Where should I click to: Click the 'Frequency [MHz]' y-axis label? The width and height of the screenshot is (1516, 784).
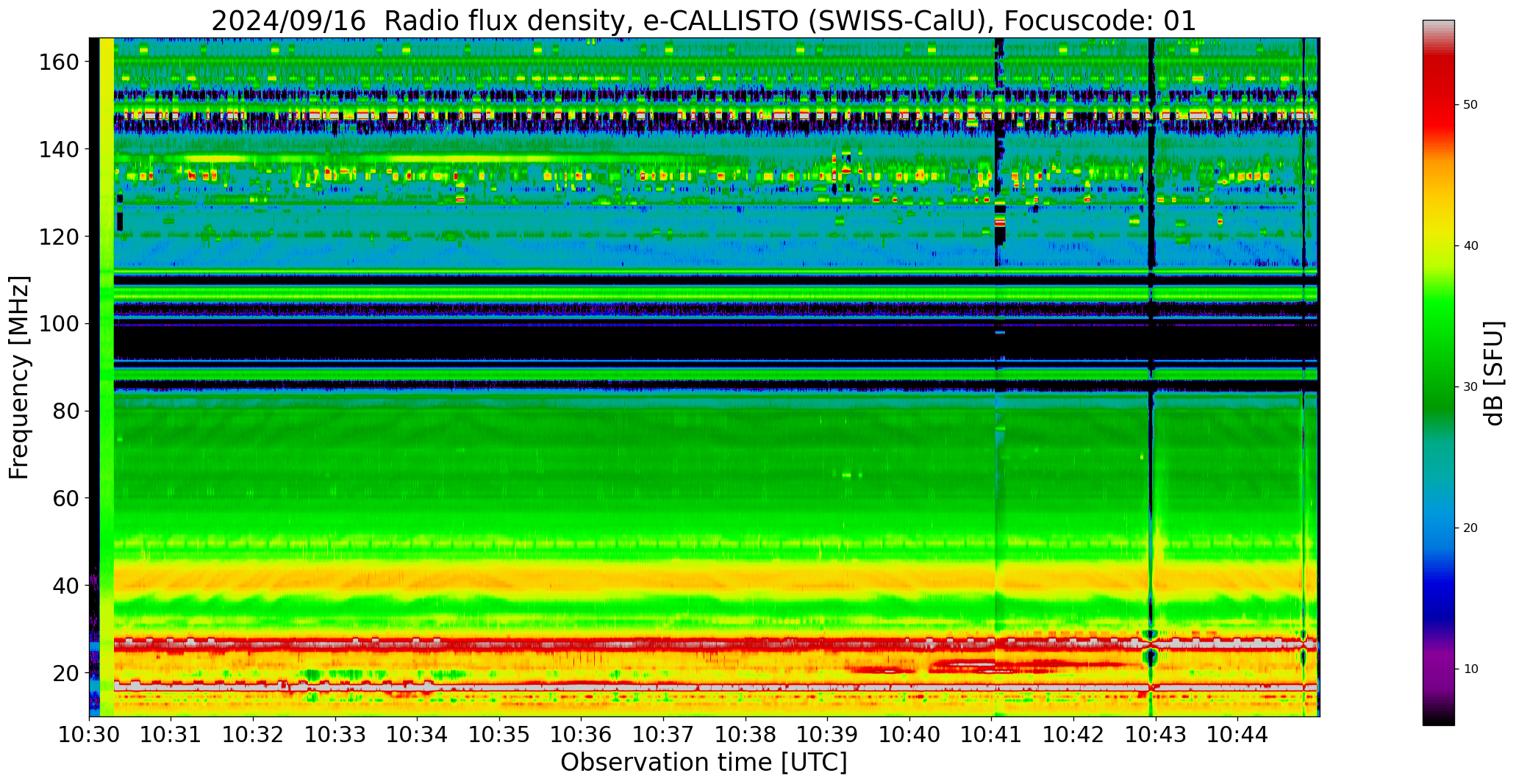(19, 378)
